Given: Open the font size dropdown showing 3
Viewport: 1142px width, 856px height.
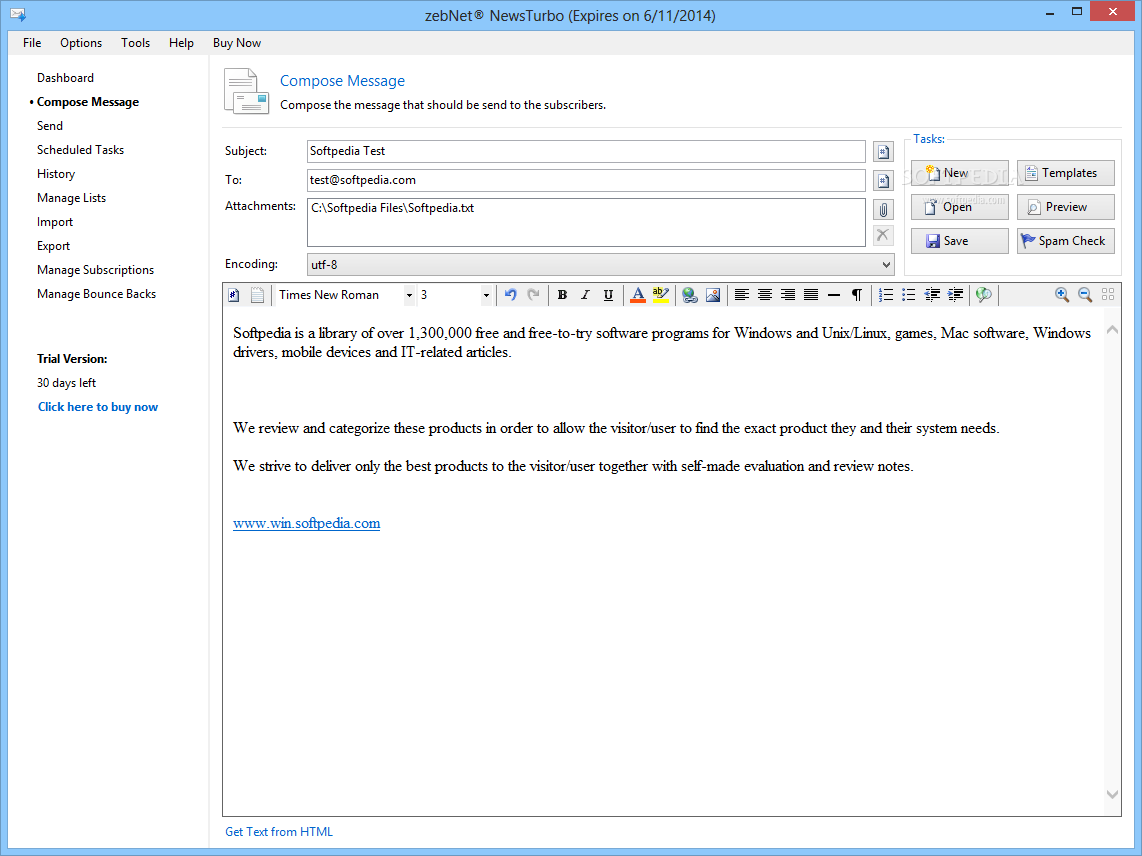Looking at the screenshot, I should [486, 295].
